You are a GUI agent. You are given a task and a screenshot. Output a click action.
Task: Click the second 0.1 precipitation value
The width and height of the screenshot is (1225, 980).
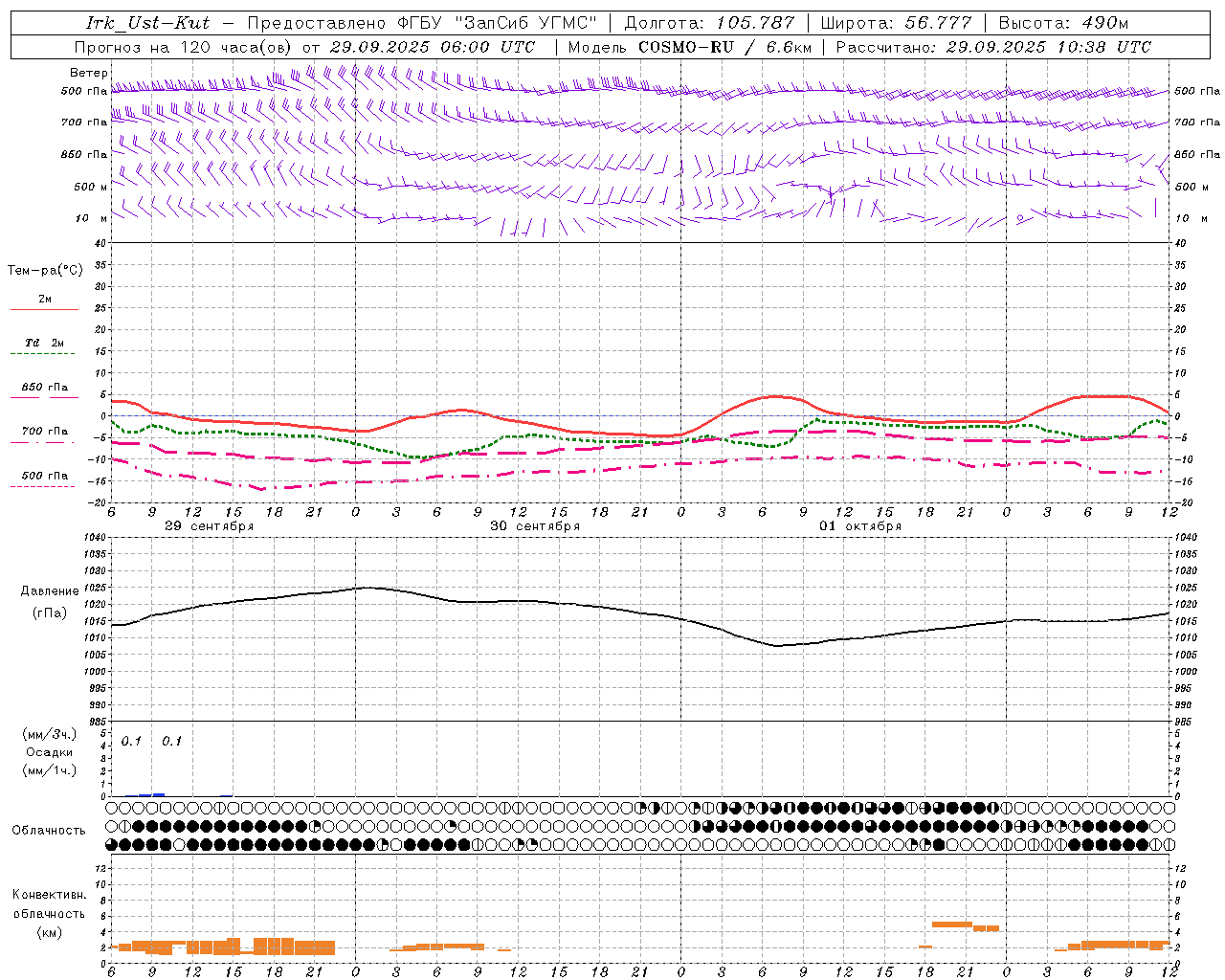pyautogui.click(x=171, y=741)
